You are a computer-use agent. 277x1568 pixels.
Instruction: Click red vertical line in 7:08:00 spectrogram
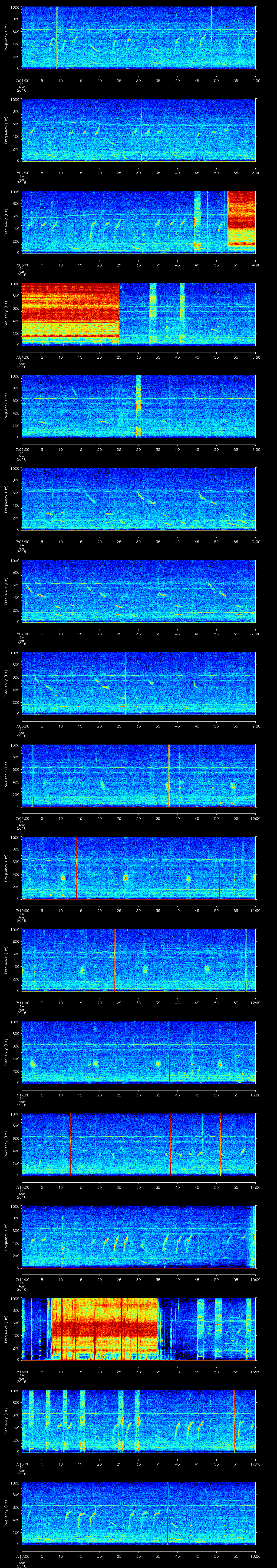(126, 682)
